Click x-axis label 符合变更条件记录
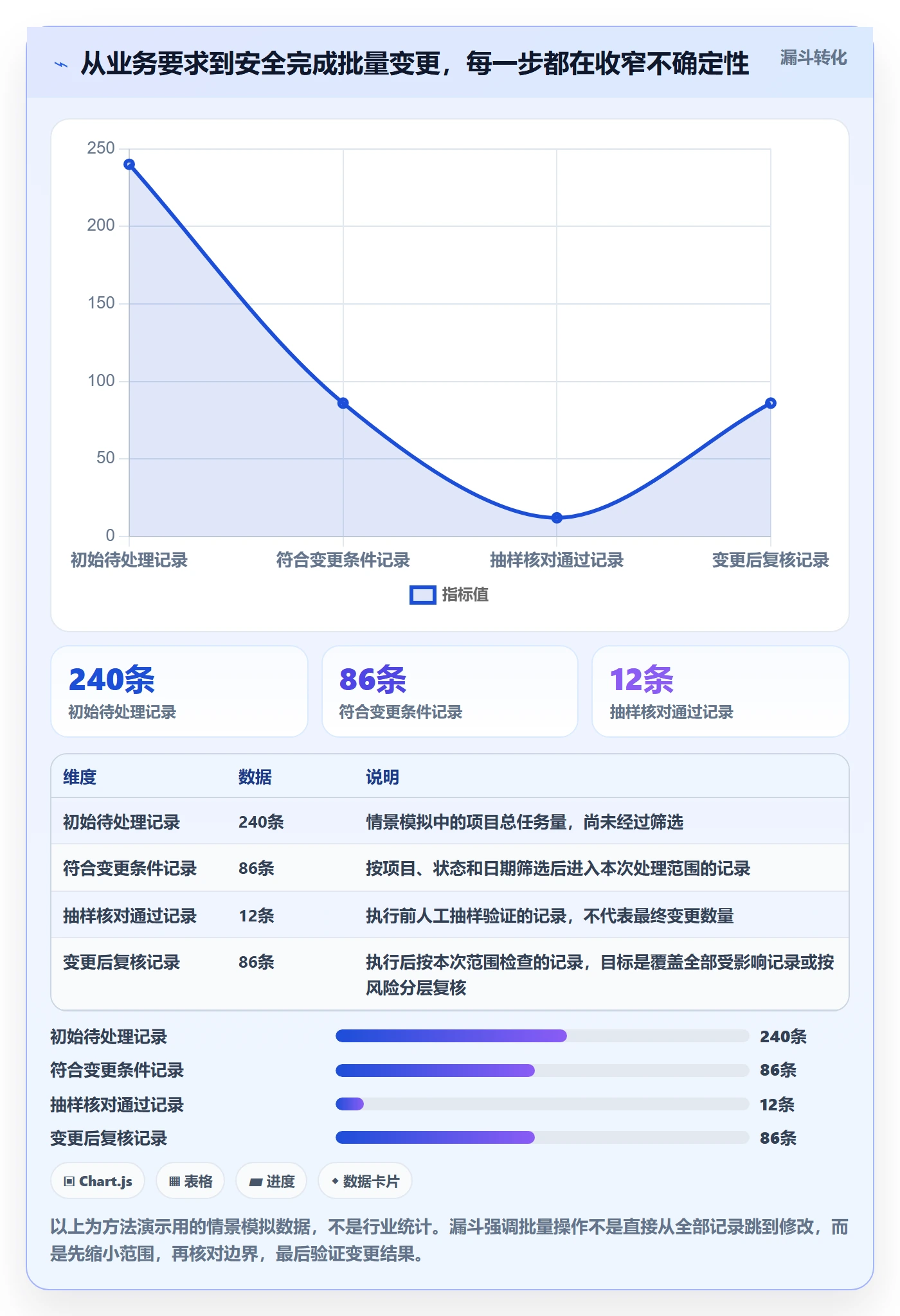The height and width of the screenshot is (1316, 900). pos(343,560)
